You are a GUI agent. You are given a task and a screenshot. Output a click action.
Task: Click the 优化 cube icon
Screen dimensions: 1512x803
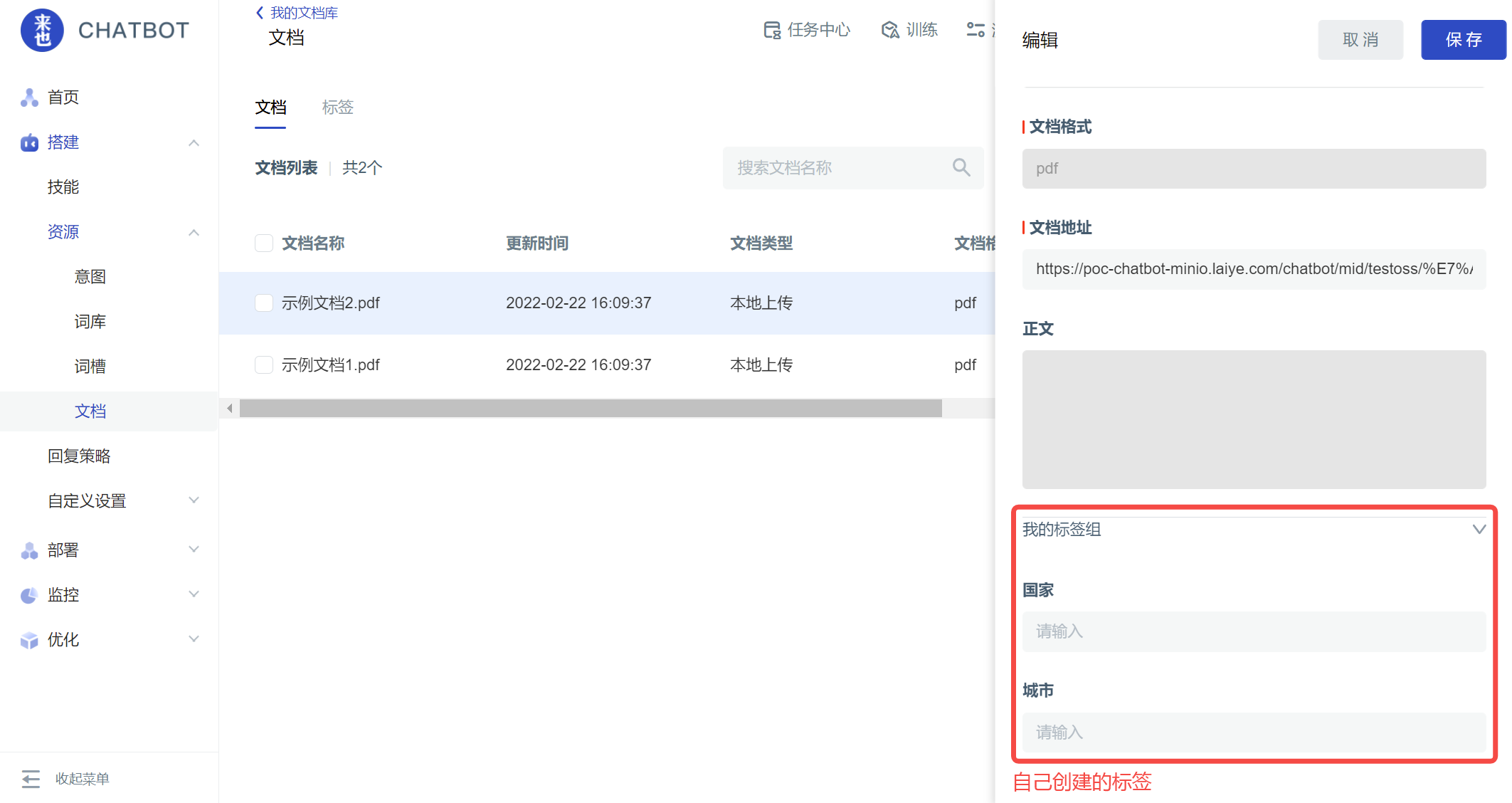[29, 640]
